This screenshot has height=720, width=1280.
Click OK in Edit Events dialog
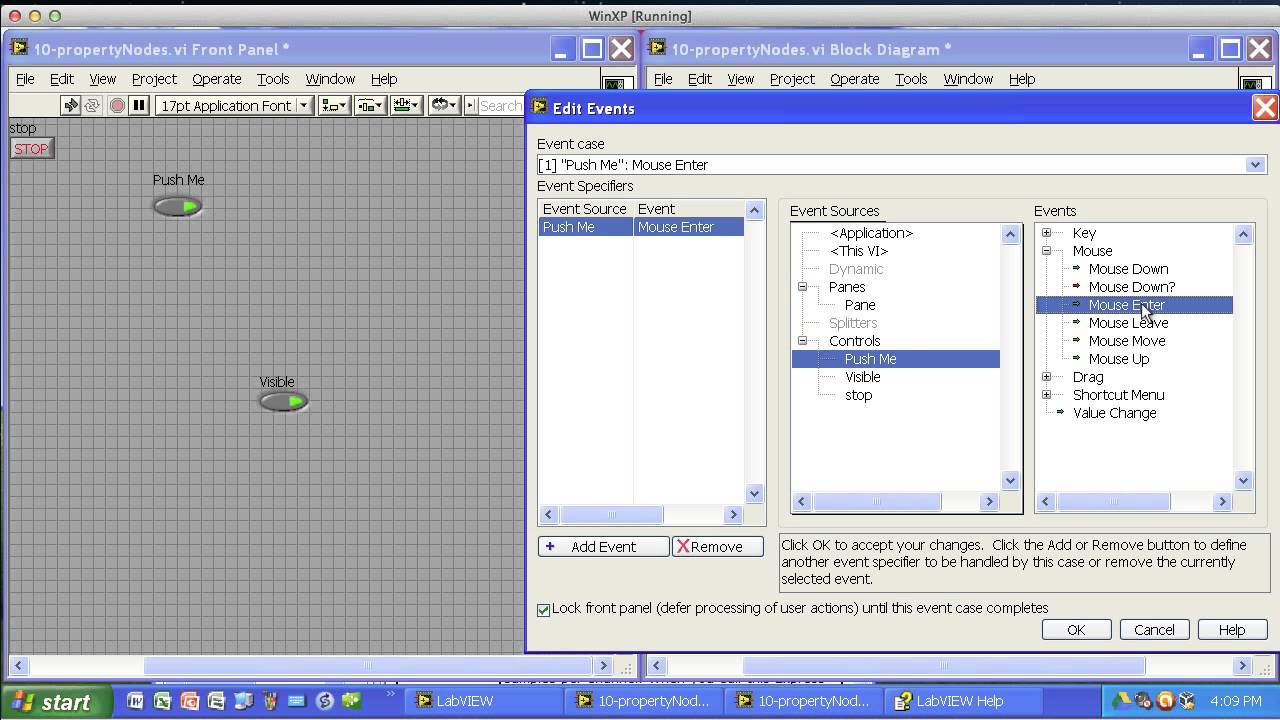(1076, 630)
